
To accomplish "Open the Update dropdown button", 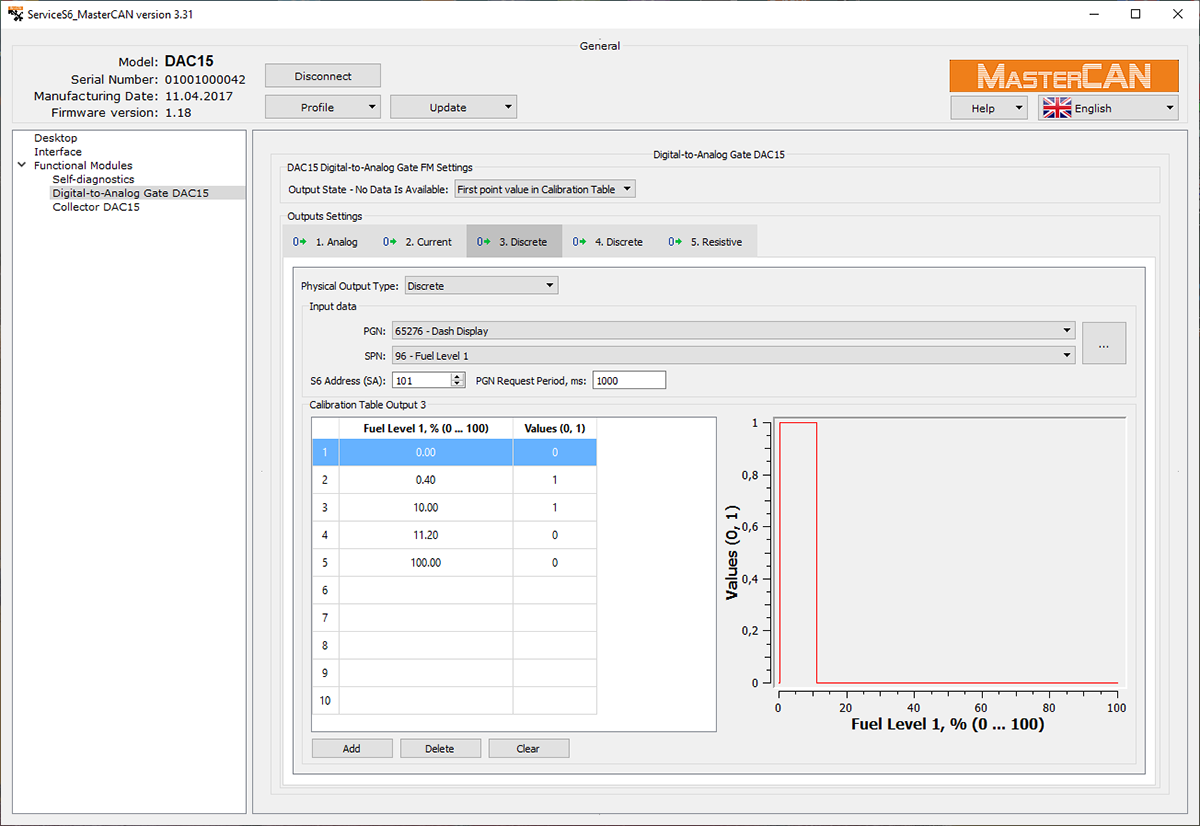I will click(x=452, y=107).
